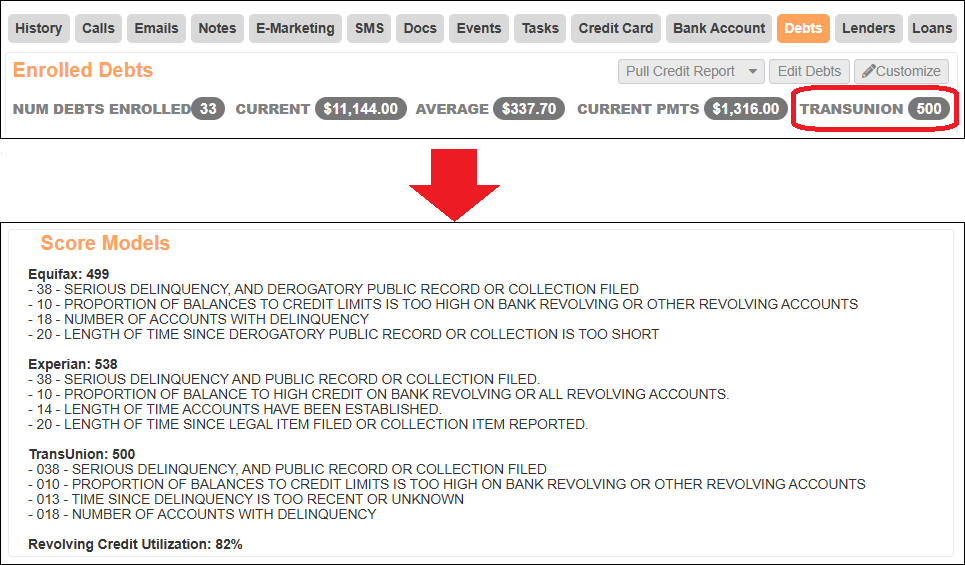Click Experian reason 10 proportion of balance

click(378, 394)
